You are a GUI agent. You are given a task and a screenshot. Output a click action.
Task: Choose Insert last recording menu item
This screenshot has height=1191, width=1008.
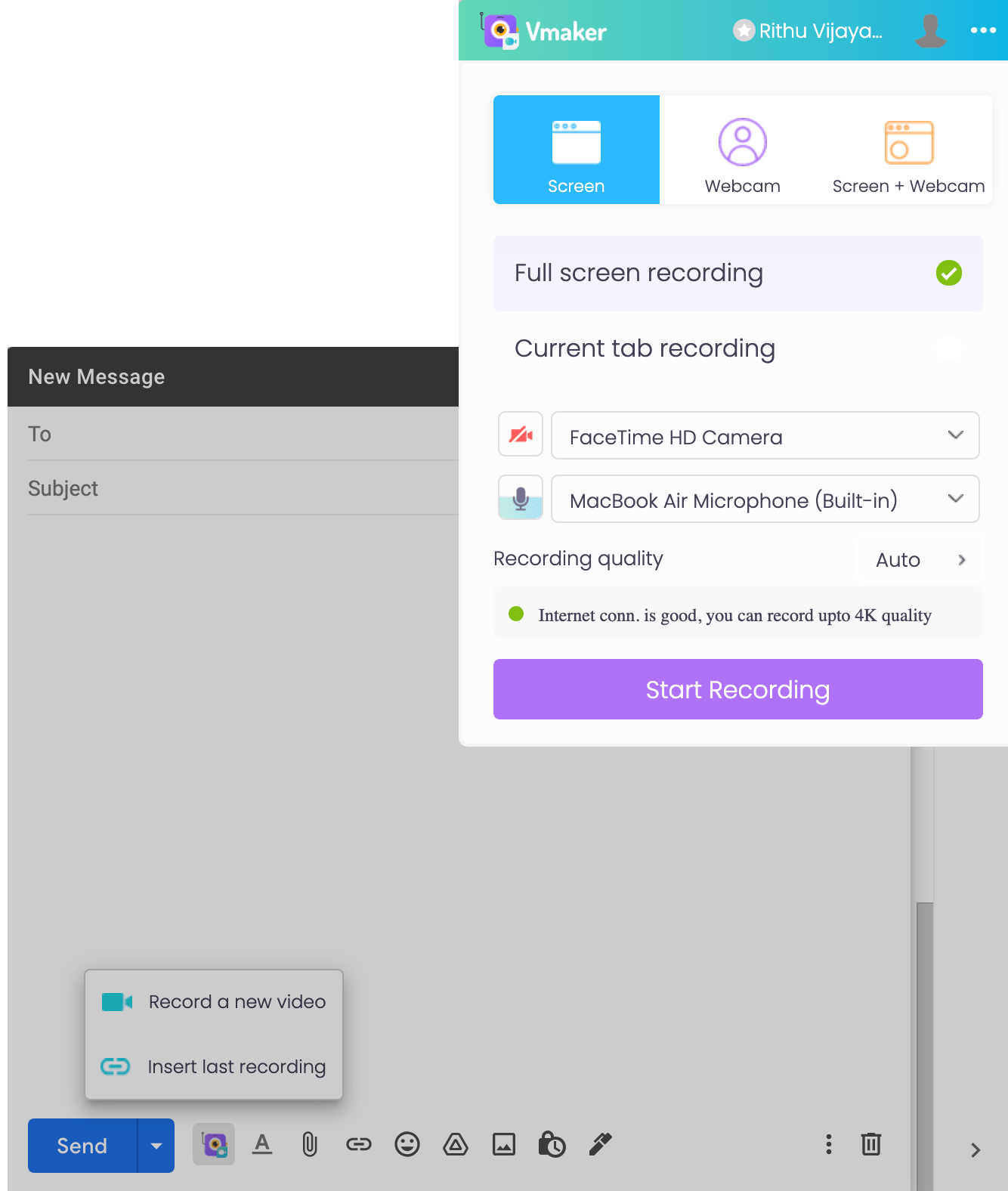tap(214, 1066)
